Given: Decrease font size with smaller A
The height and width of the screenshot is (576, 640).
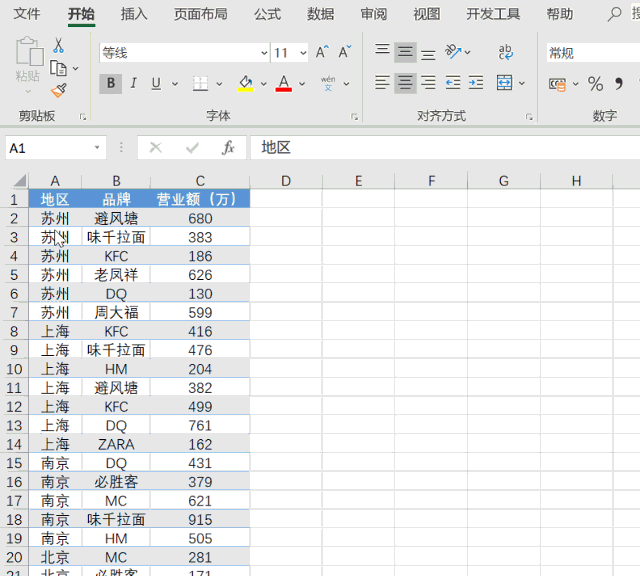Looking at the screenshot, I should 344,52.
